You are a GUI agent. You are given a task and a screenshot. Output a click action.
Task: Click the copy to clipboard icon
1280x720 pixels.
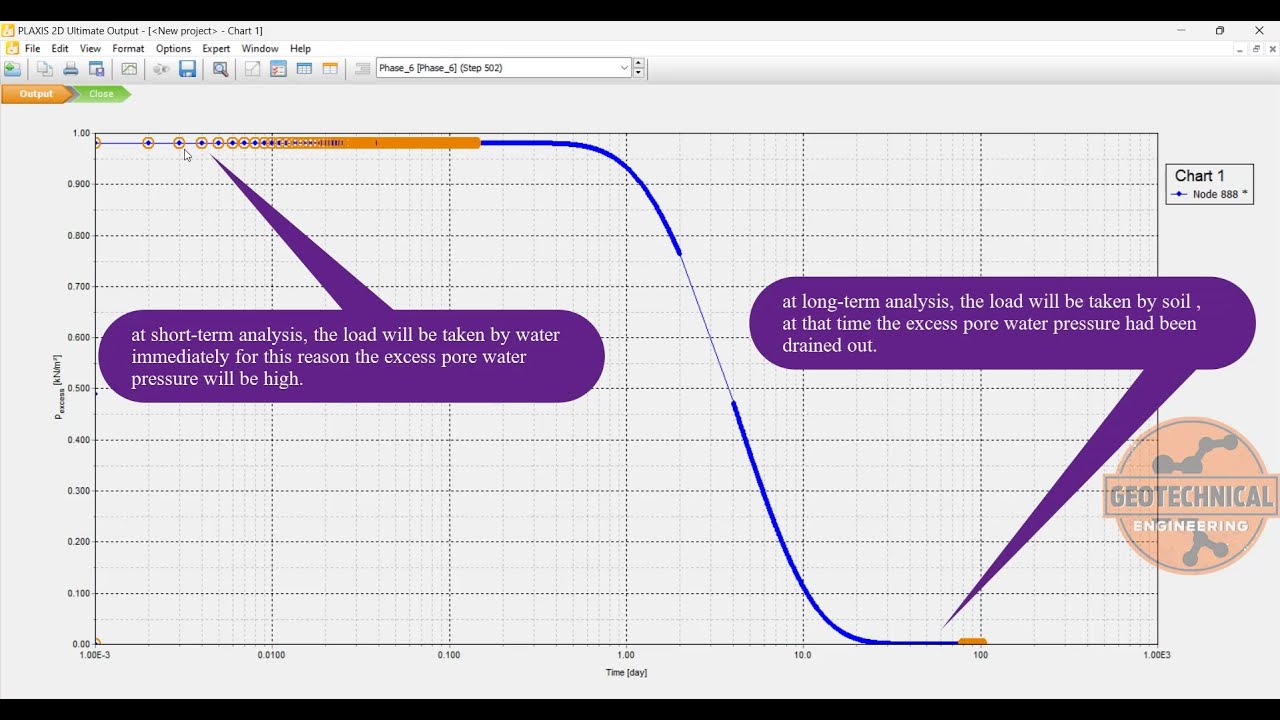click(44, 69)
